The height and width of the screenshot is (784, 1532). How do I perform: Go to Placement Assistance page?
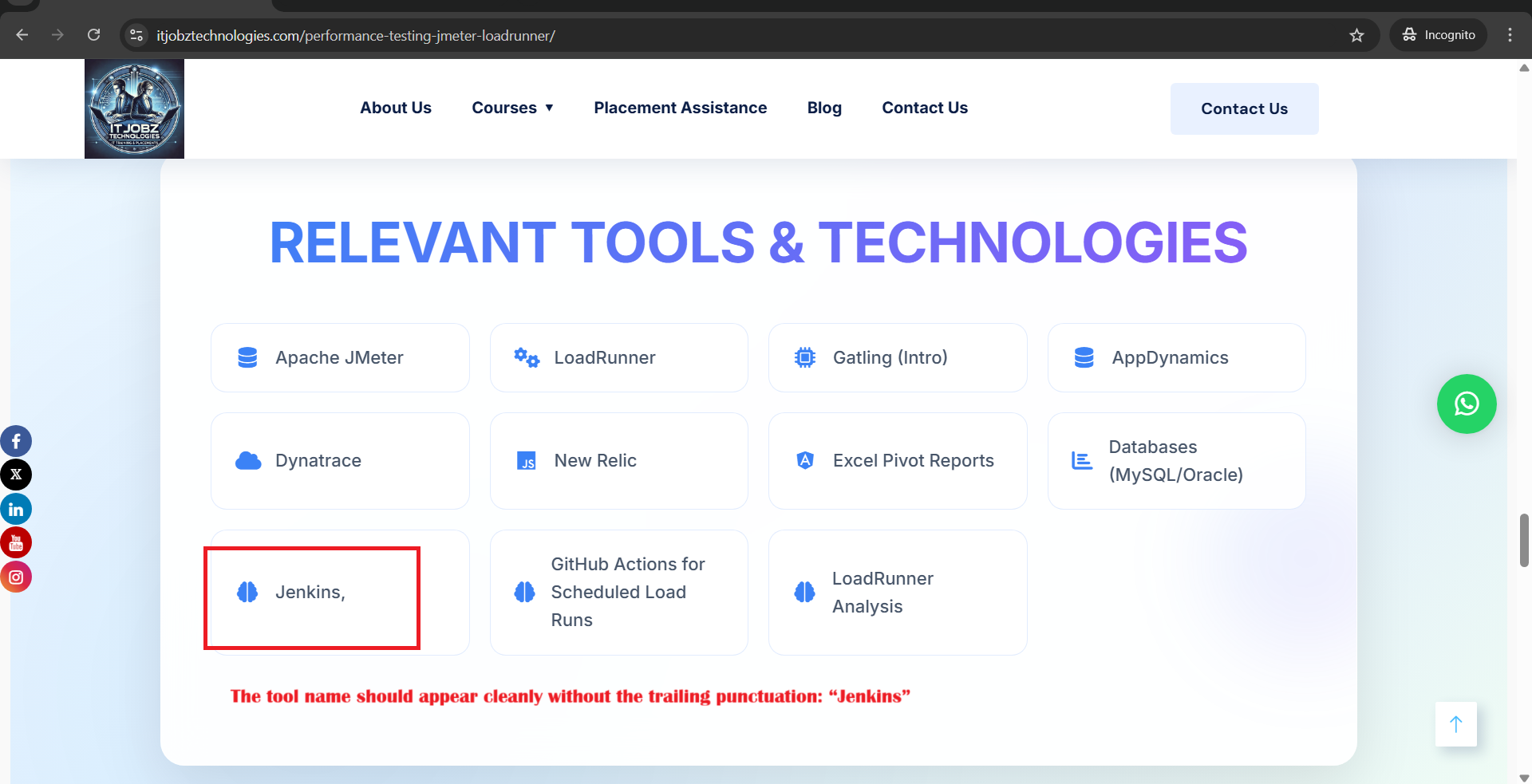pos(680,108)
